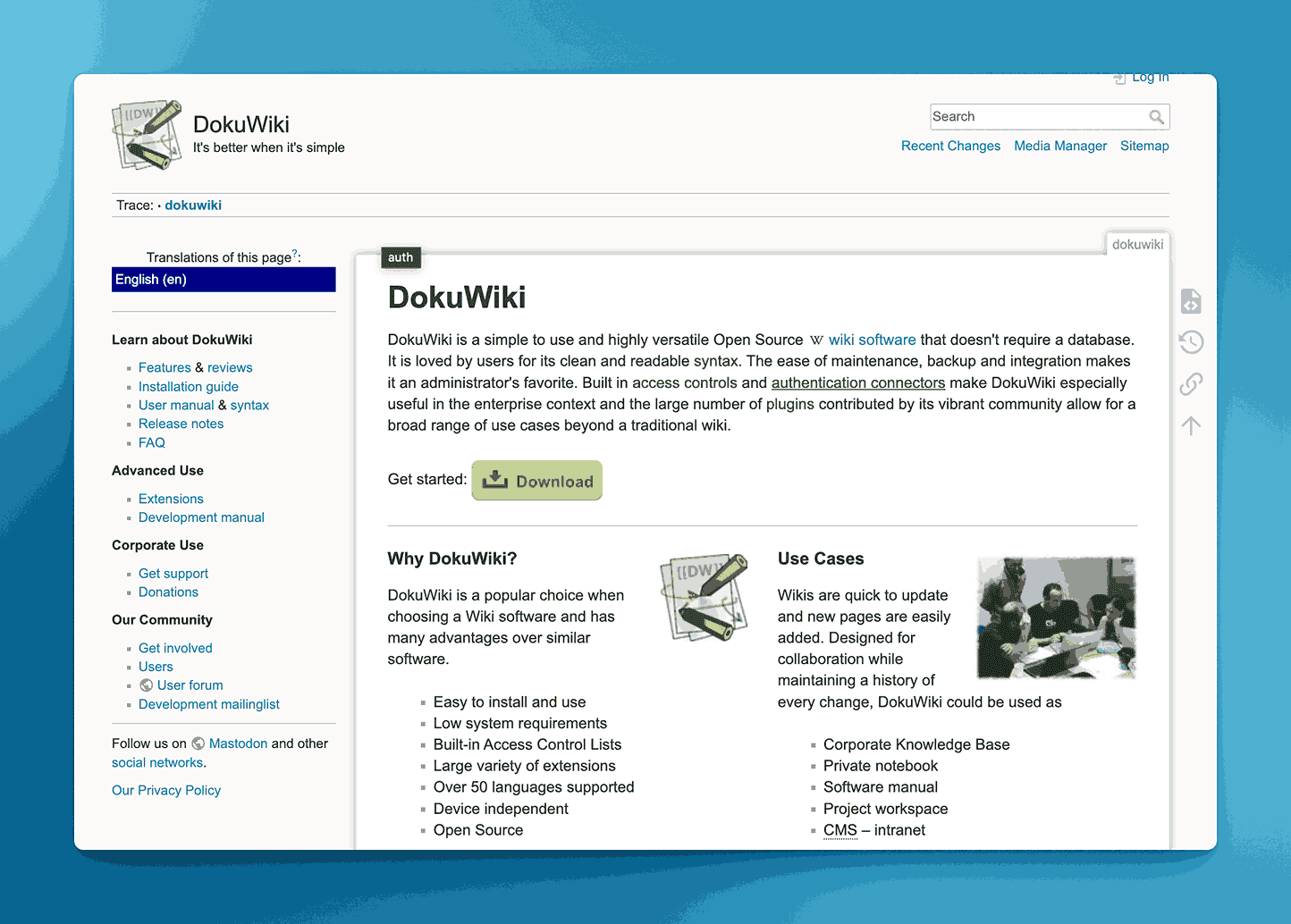The height and width of the screenshot is (924, 1291).
Task: Open the FAQ link
Action: [152, 443]
